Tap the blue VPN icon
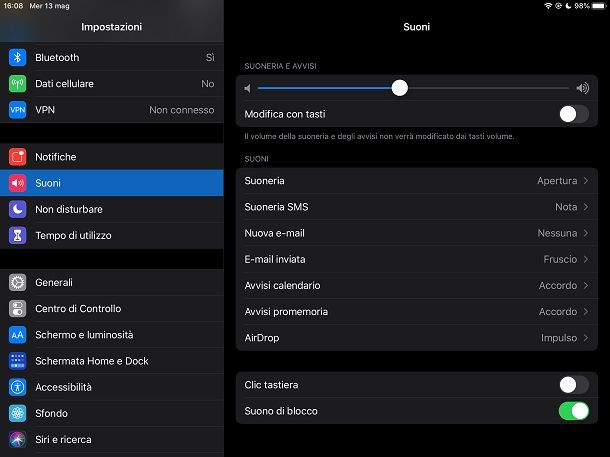 (x=18, y=110)
